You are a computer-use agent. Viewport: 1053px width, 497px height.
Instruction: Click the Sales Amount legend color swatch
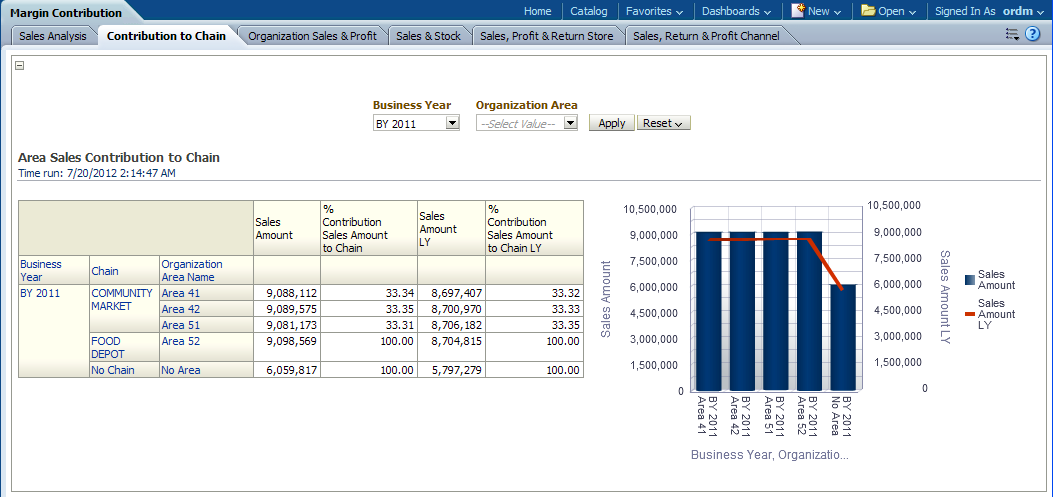click(970, 280)
